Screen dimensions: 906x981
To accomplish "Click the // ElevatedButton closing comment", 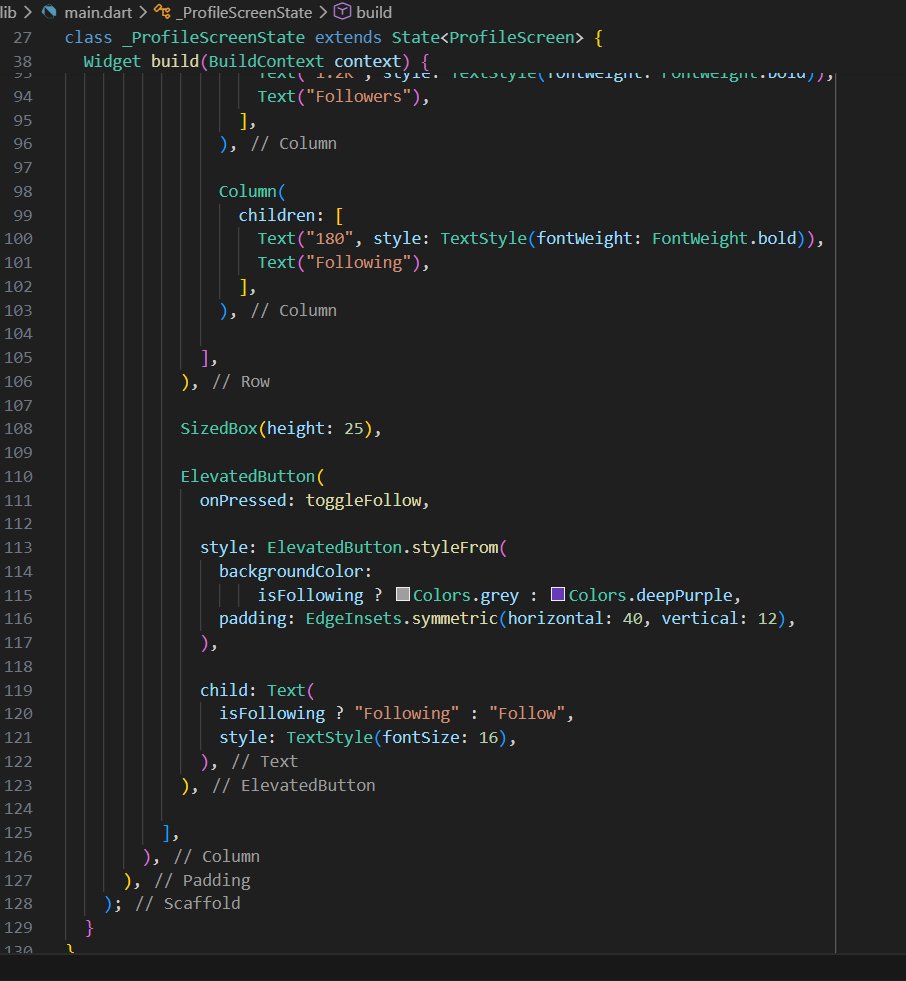I will coord(293,786).
